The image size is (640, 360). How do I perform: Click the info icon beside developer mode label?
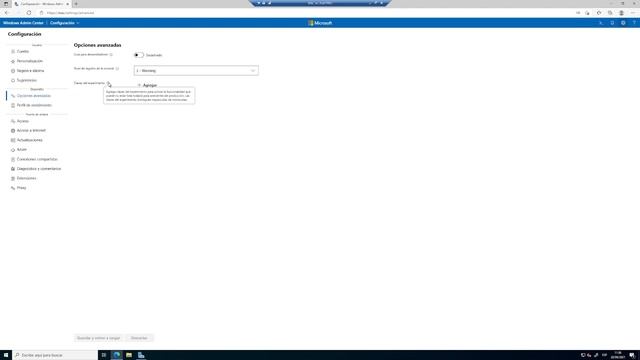click(x=111, y=54)
